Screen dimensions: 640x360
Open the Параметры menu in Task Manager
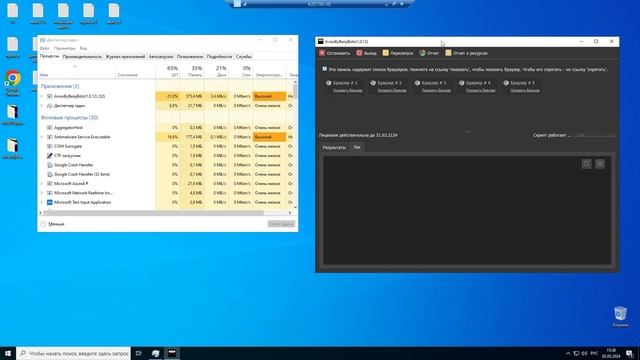64,48
